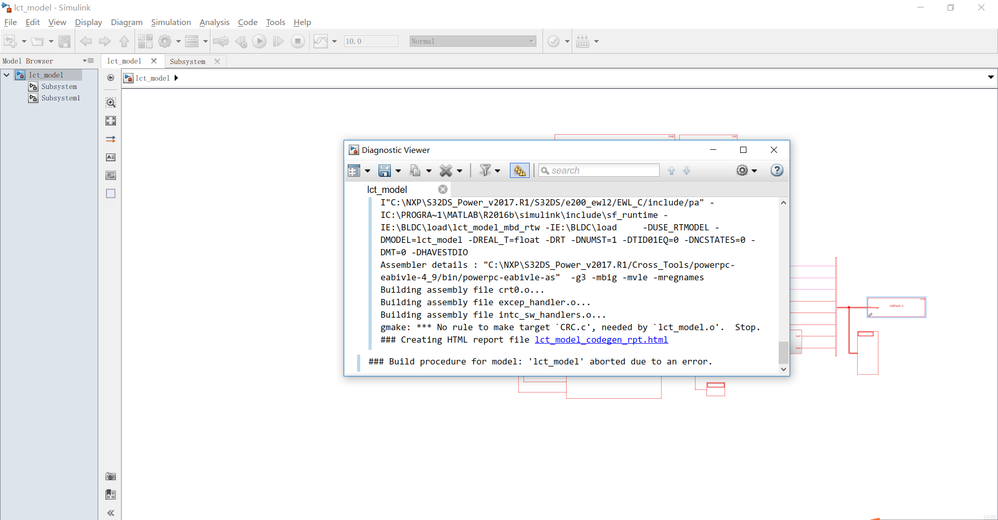This screenshot has width=998, height=520.
Task: Click the Image annotation palette icon
Action: click(111, 175)
